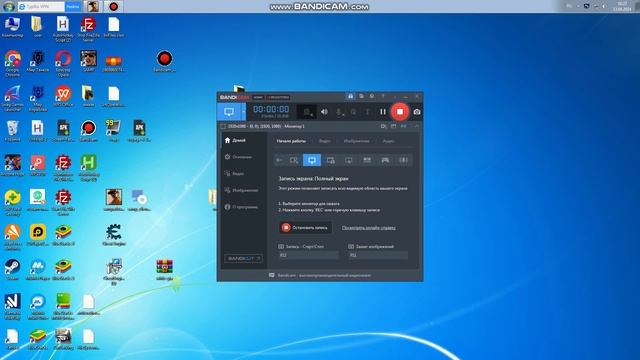The height and width of the screenshot is (360, 640).
Task: Switch to the Video tab in Home
Action: [x=325, y=141]
